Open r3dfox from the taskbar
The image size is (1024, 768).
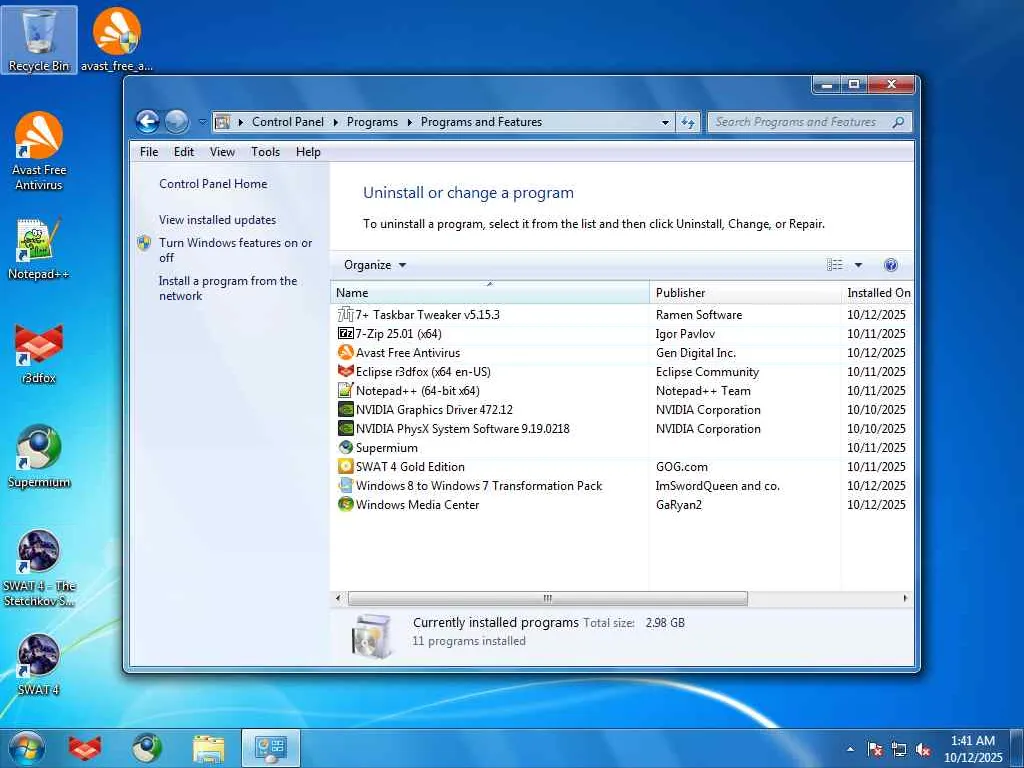coord(86,748)
